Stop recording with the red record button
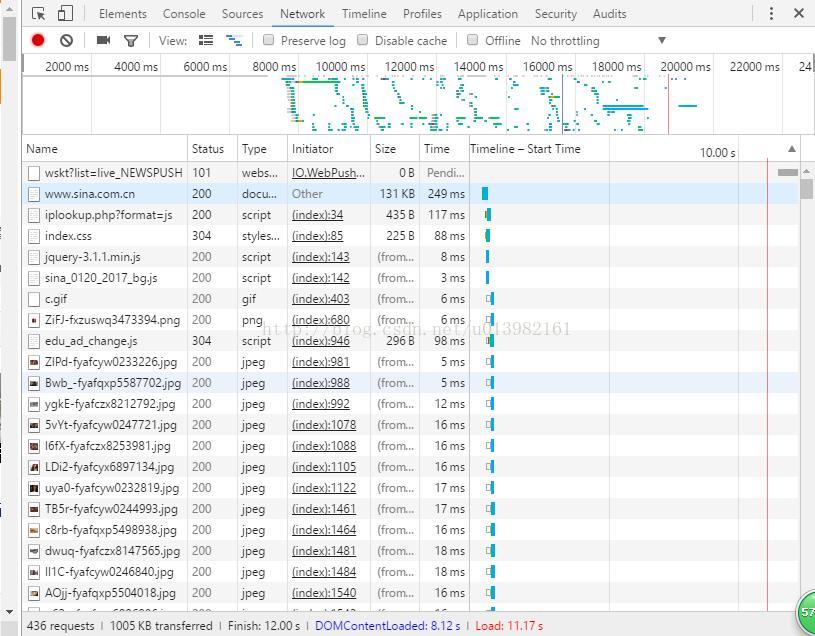 tap(38, 41)
